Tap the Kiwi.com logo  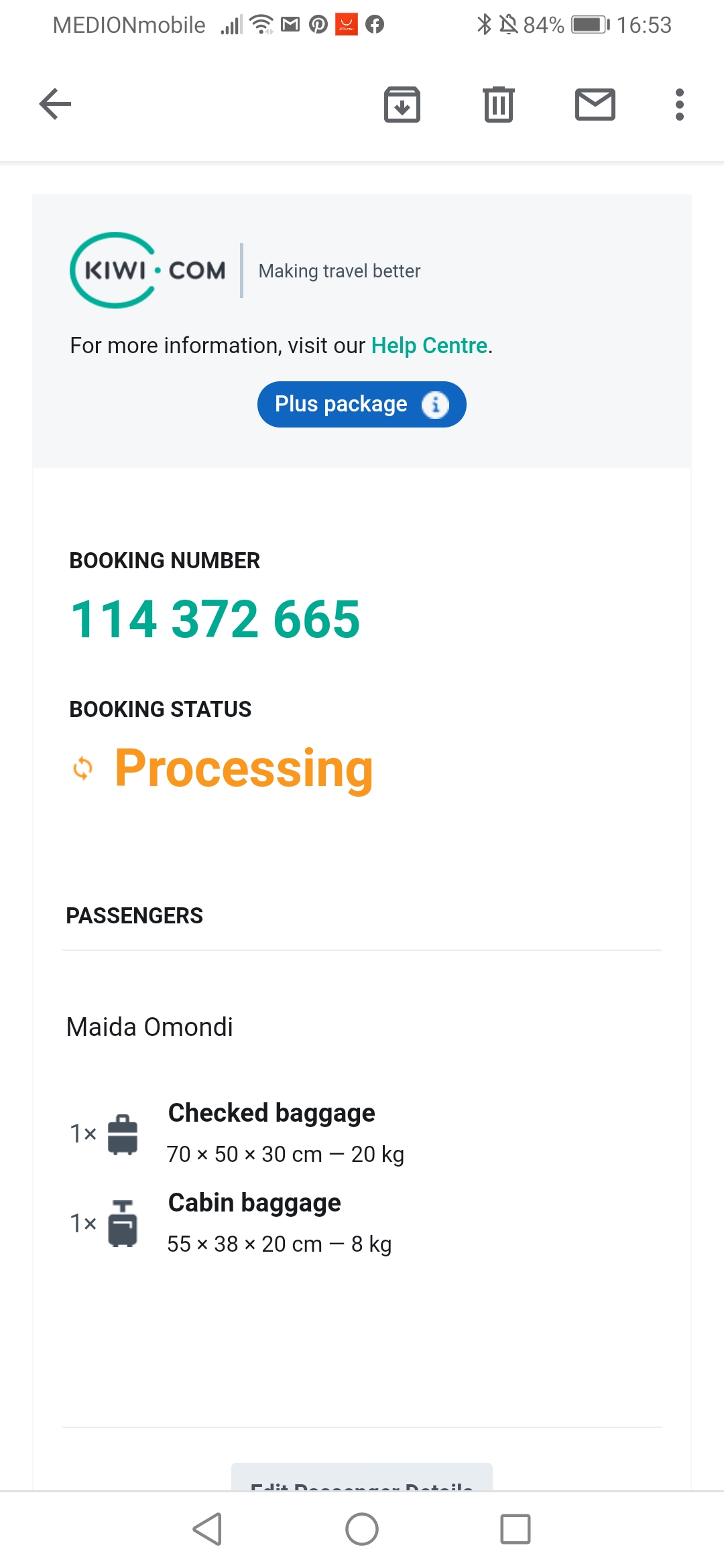148,270
